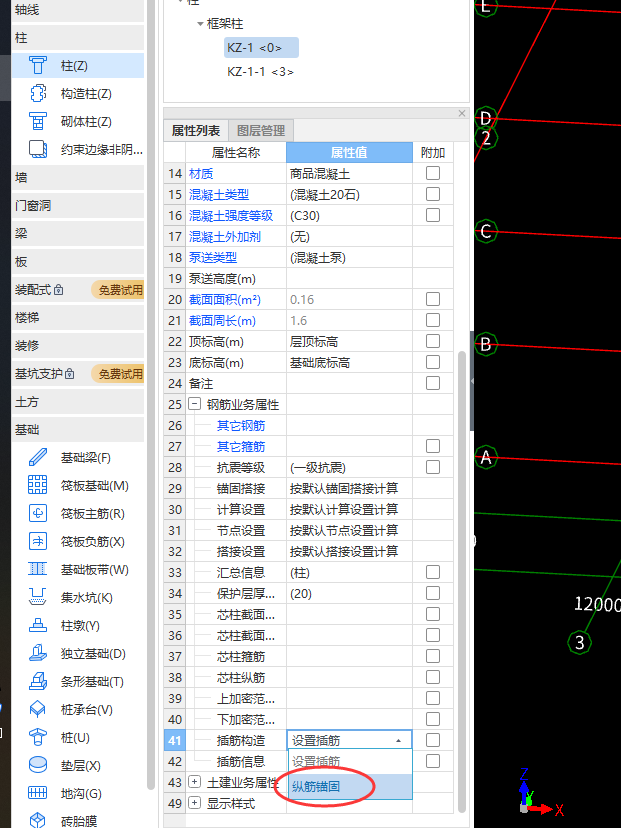
Task: Click axis bubble A in the drawing
Action: (x=486, y=457)
